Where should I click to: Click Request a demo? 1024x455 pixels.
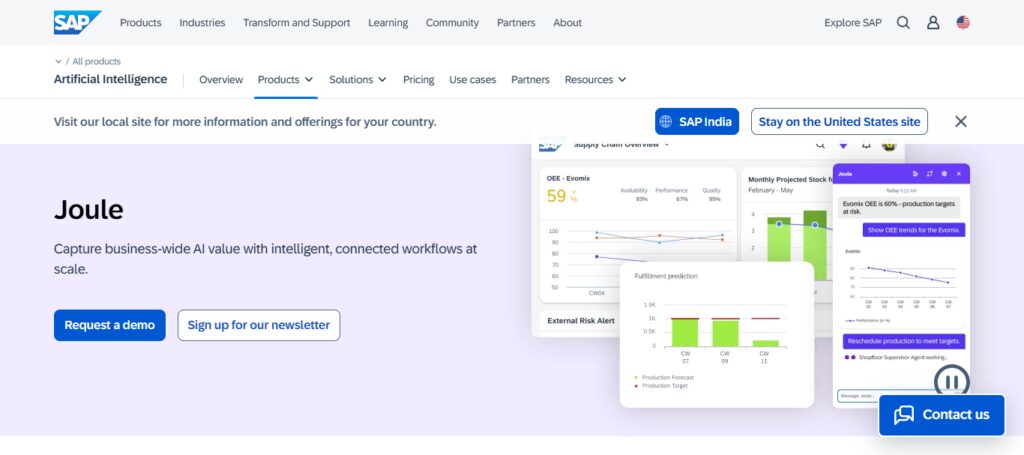coord(110,325)
